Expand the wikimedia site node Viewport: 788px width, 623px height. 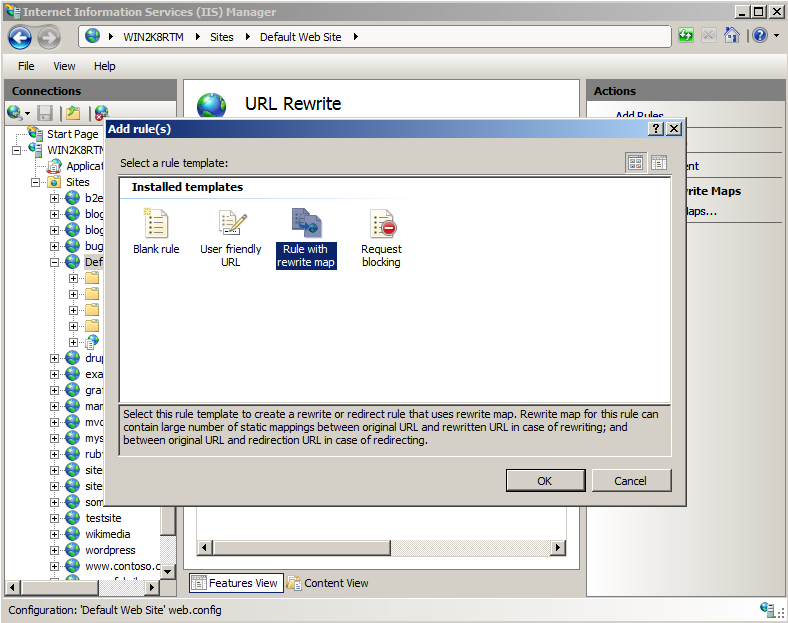[x=54, y=535]
